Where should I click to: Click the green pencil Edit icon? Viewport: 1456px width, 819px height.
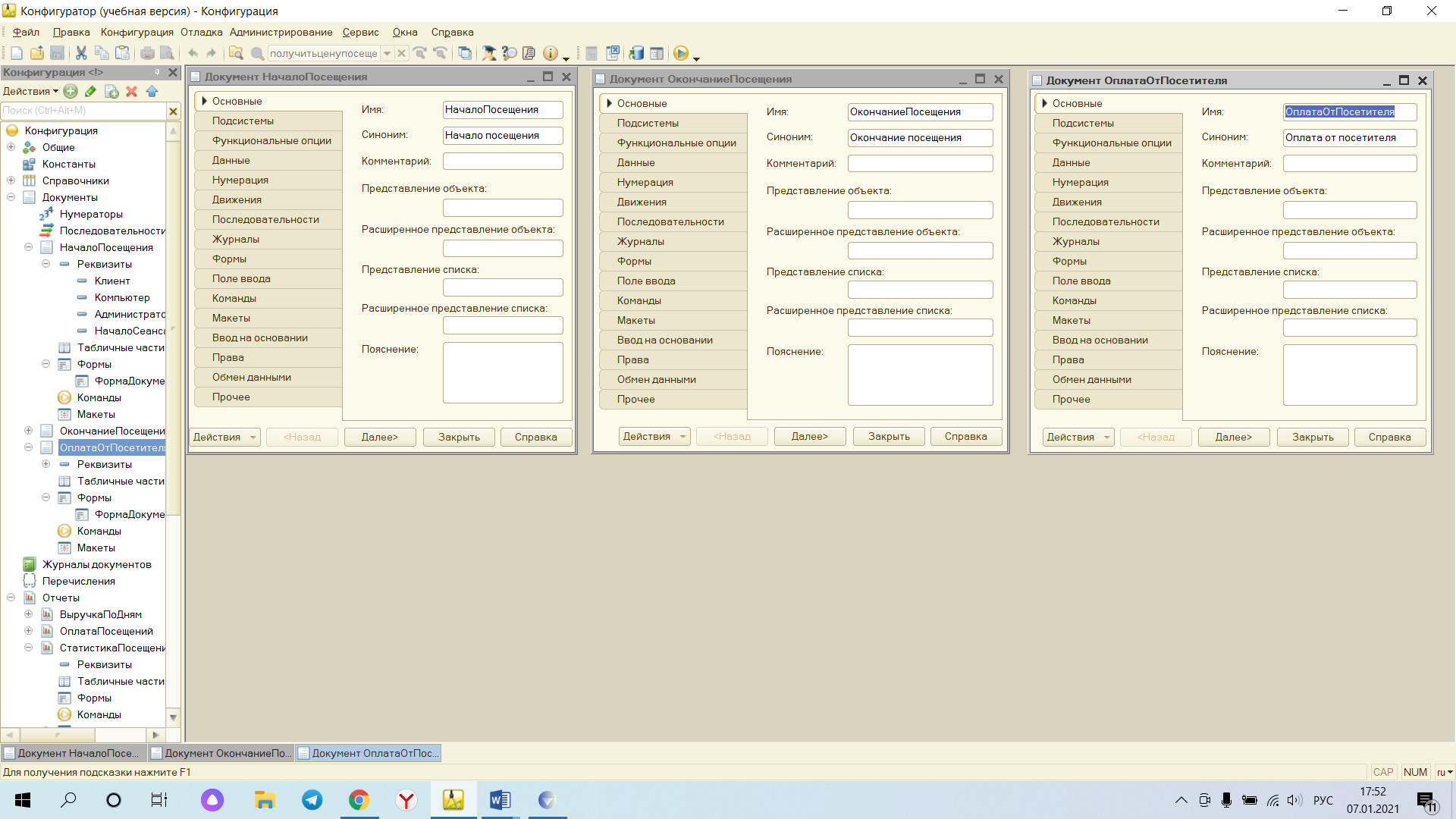tap(90, 91)
